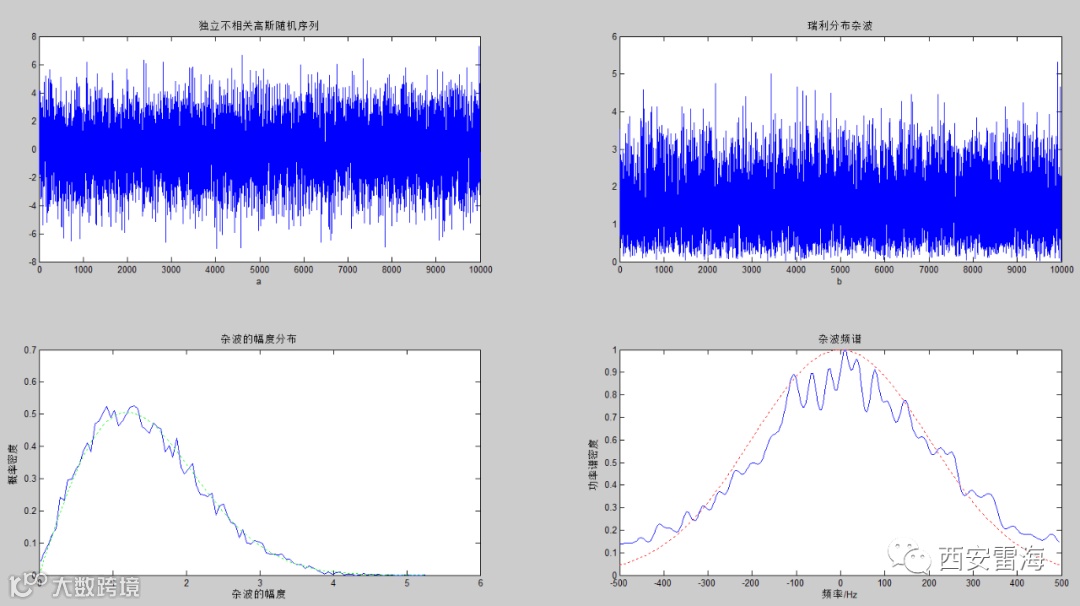The width and height of the screenshot is (1080, 606).
Task: Click the x-axis label 频率/Hz
Action: click(x=840, y=594)
